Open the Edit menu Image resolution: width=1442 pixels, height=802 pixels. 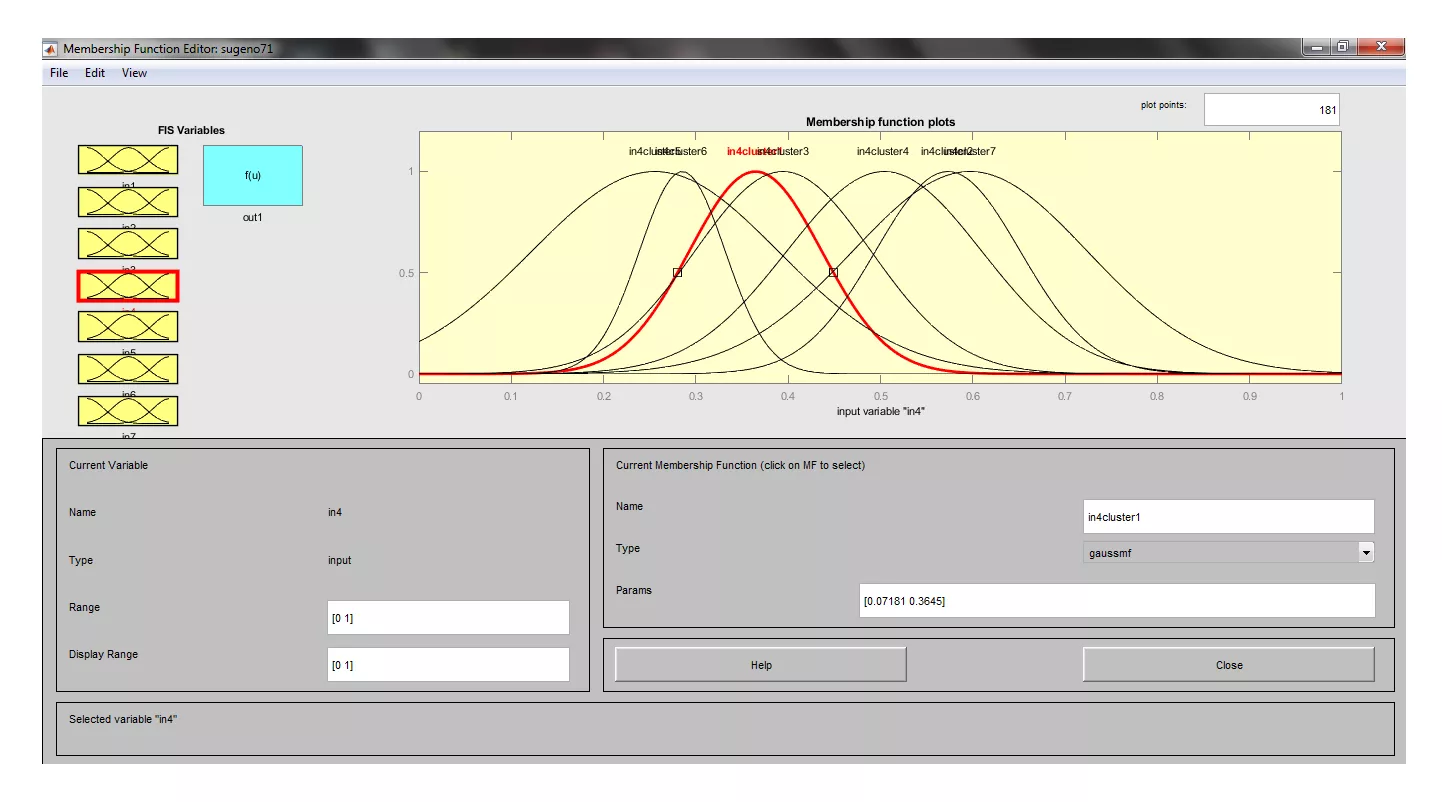pos(95,73)
